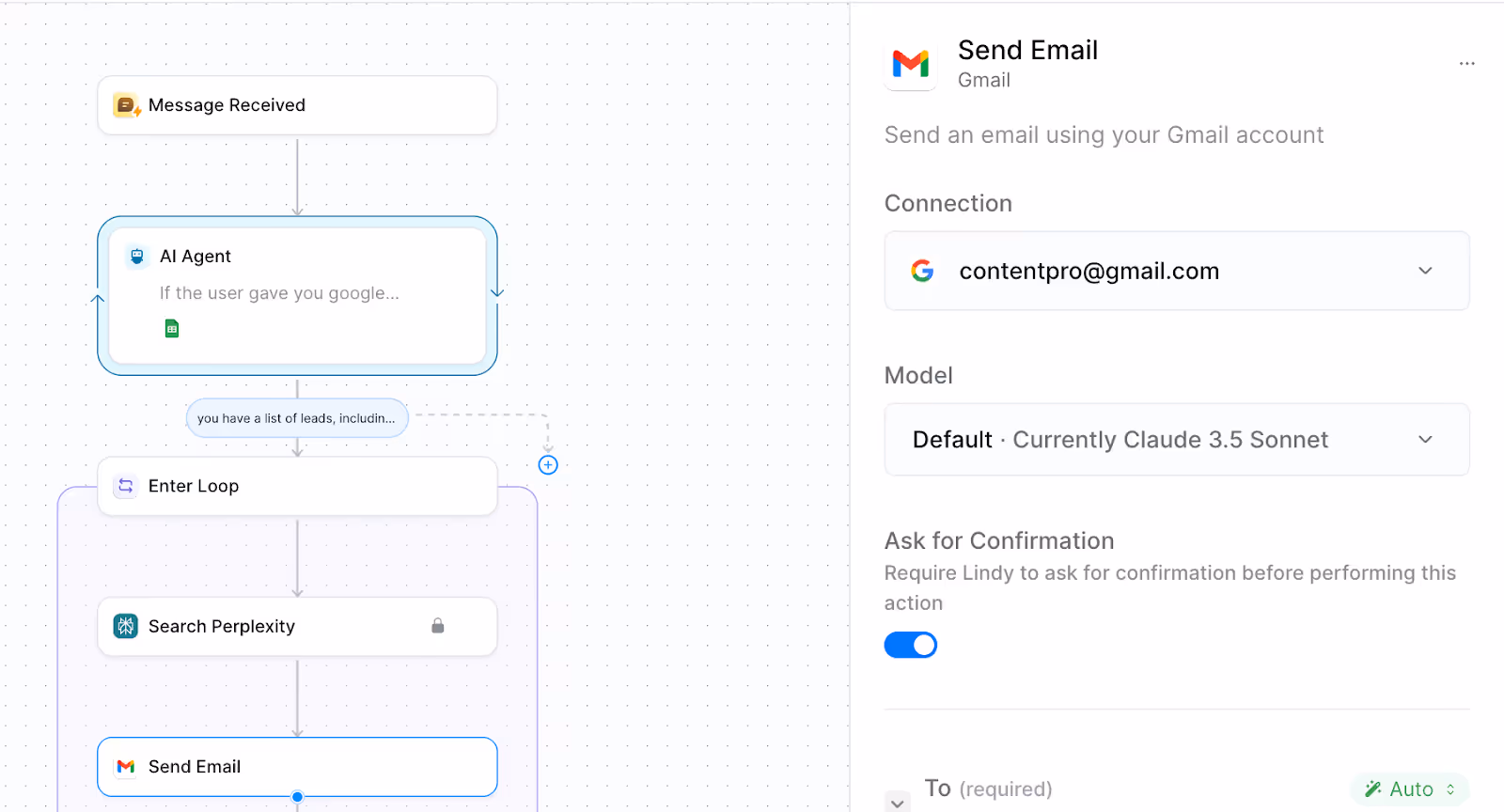The image size is (1504, 812).
Task: Add a new branch with the plus icon
Action: pyautogui.click(x=548, y=465)
